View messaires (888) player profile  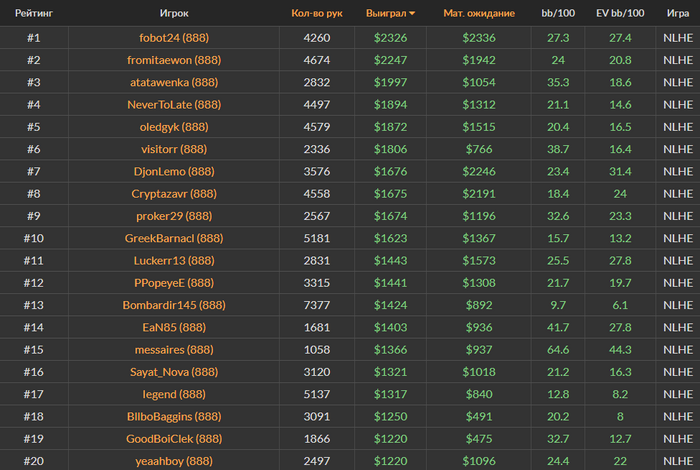174,349
